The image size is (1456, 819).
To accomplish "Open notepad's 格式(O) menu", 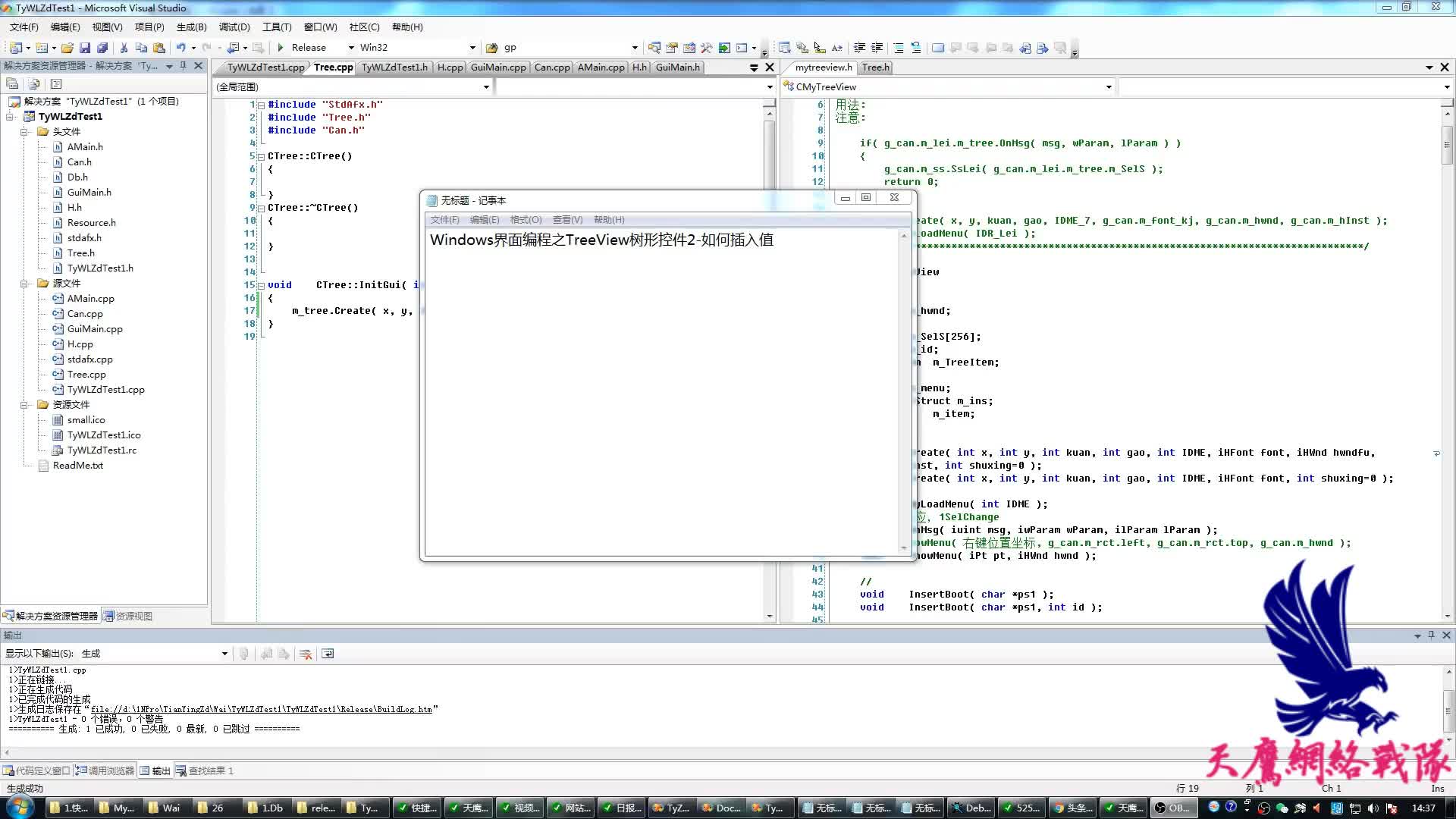I will pyautogui.click(x=526, y=220).
